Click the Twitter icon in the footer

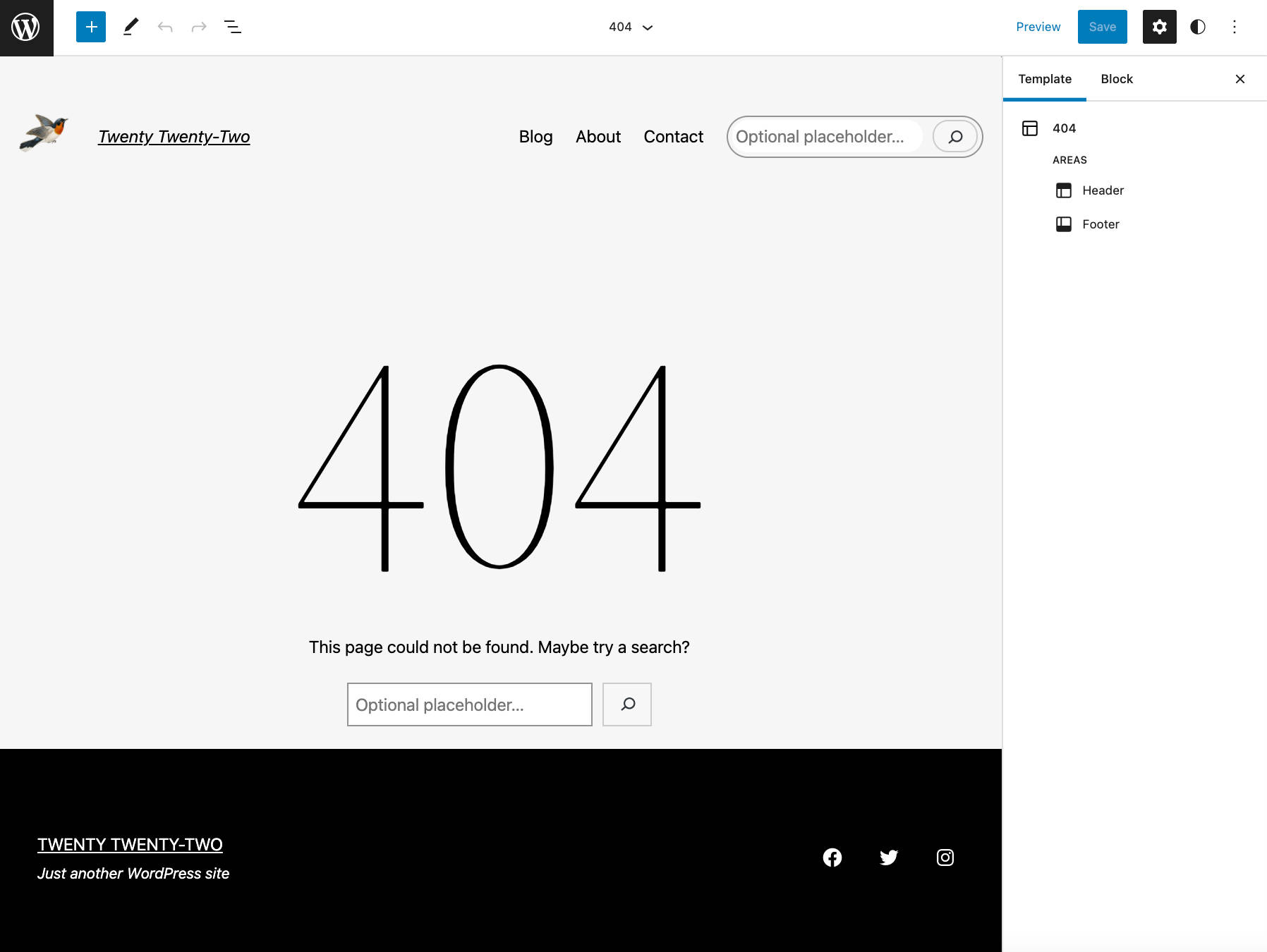(888, 858)
